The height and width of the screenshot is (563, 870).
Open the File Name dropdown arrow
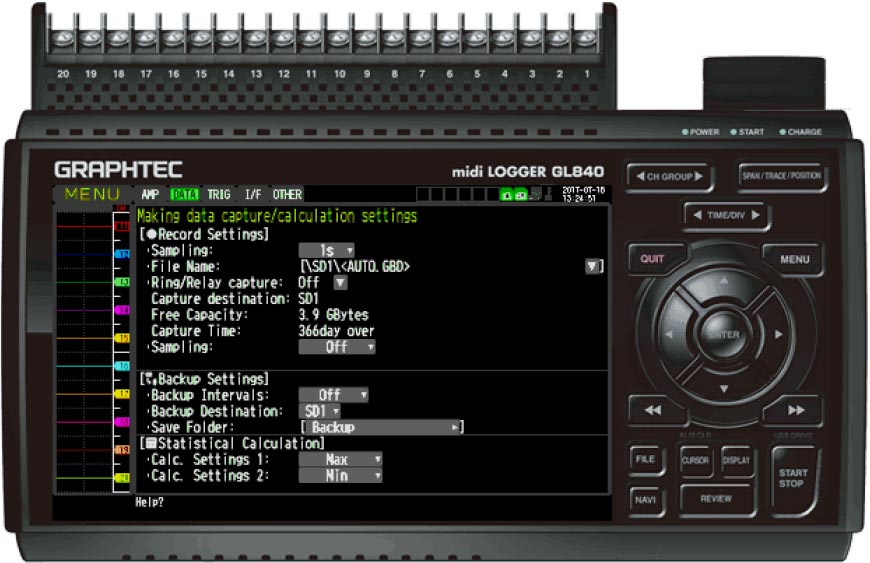tap(593, 266)
